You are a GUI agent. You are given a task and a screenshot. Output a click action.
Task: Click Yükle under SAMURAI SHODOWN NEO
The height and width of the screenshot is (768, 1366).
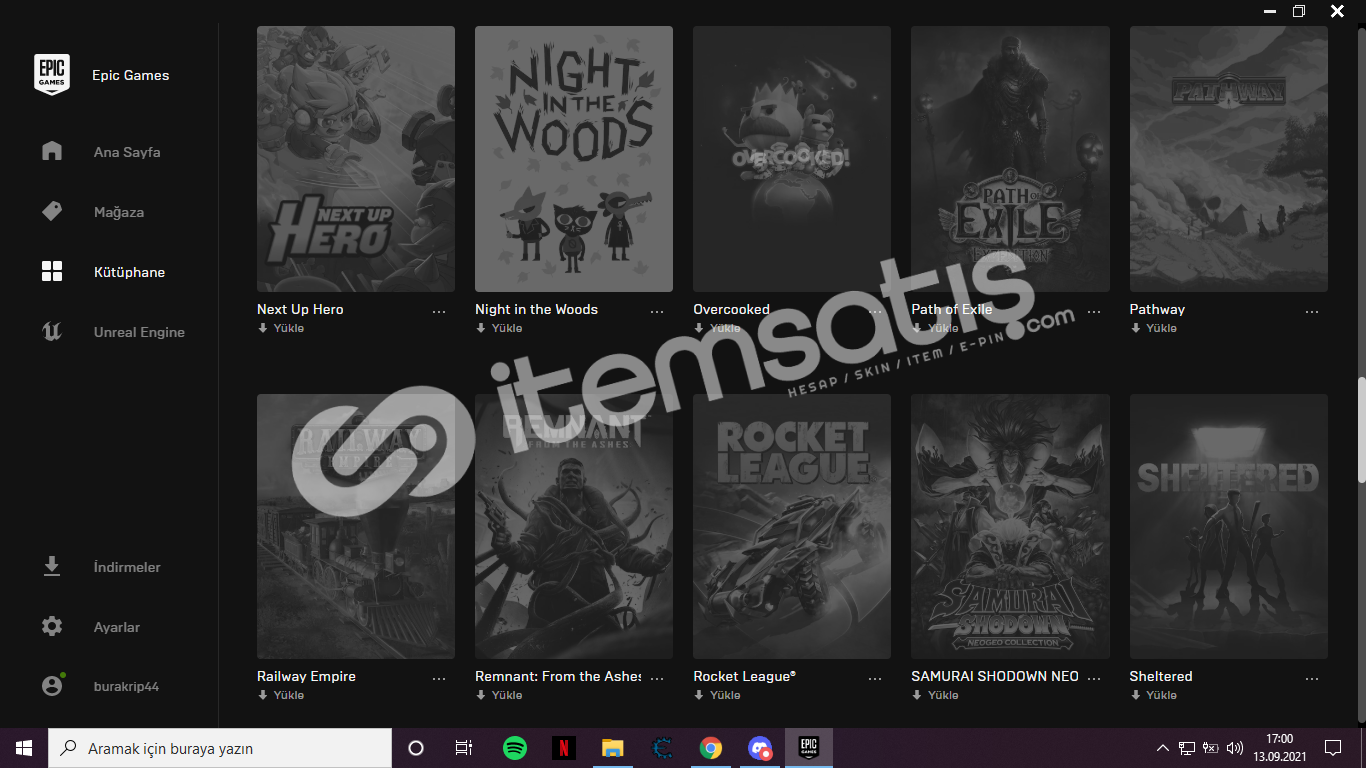[x=935, y=695]
